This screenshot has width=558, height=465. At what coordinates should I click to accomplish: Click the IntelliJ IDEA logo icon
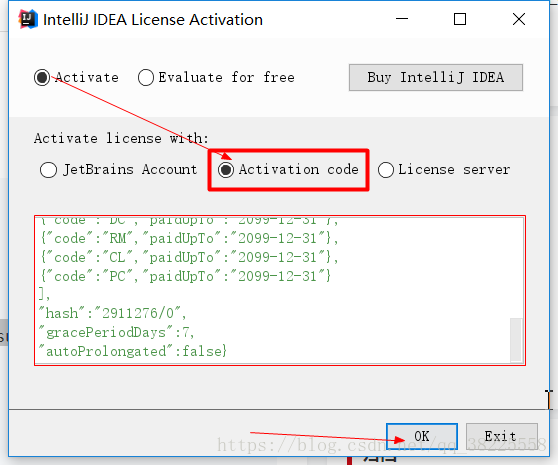(x=28, y=19)
